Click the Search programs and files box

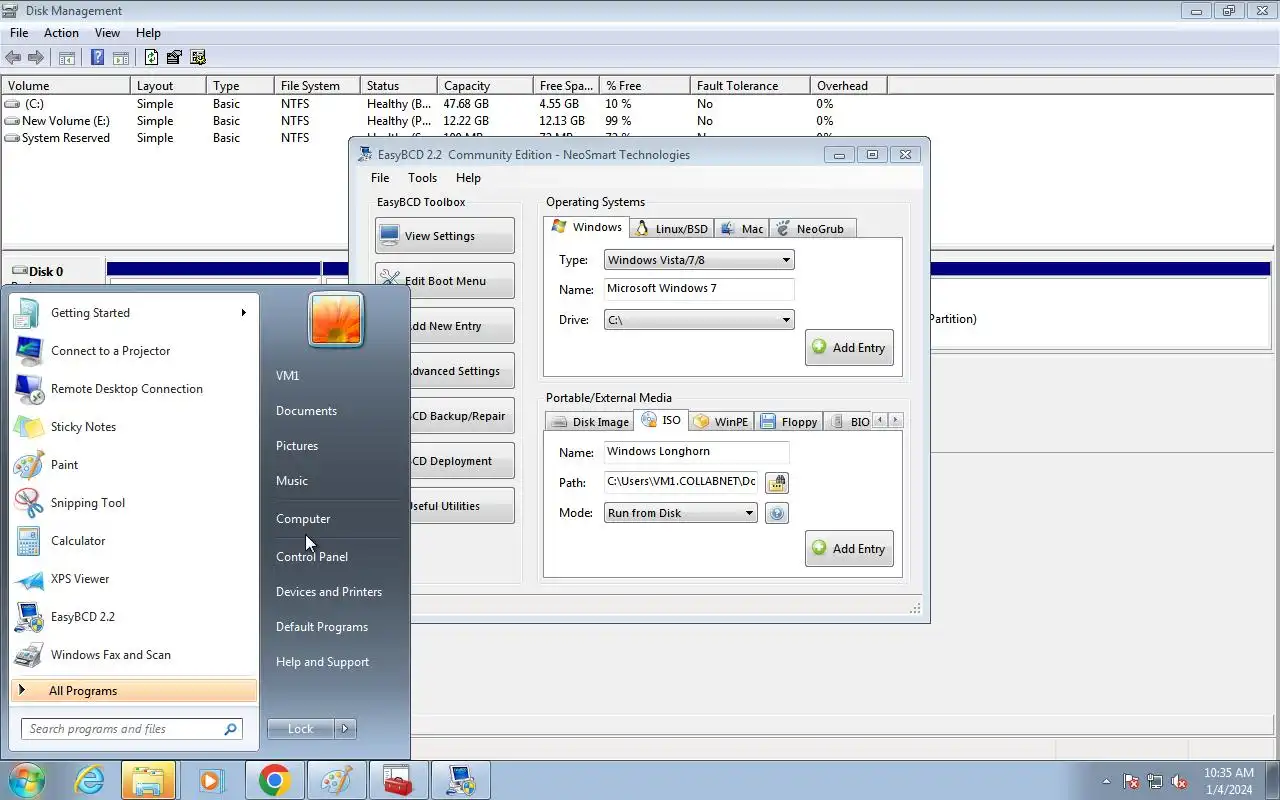(131, 729)
